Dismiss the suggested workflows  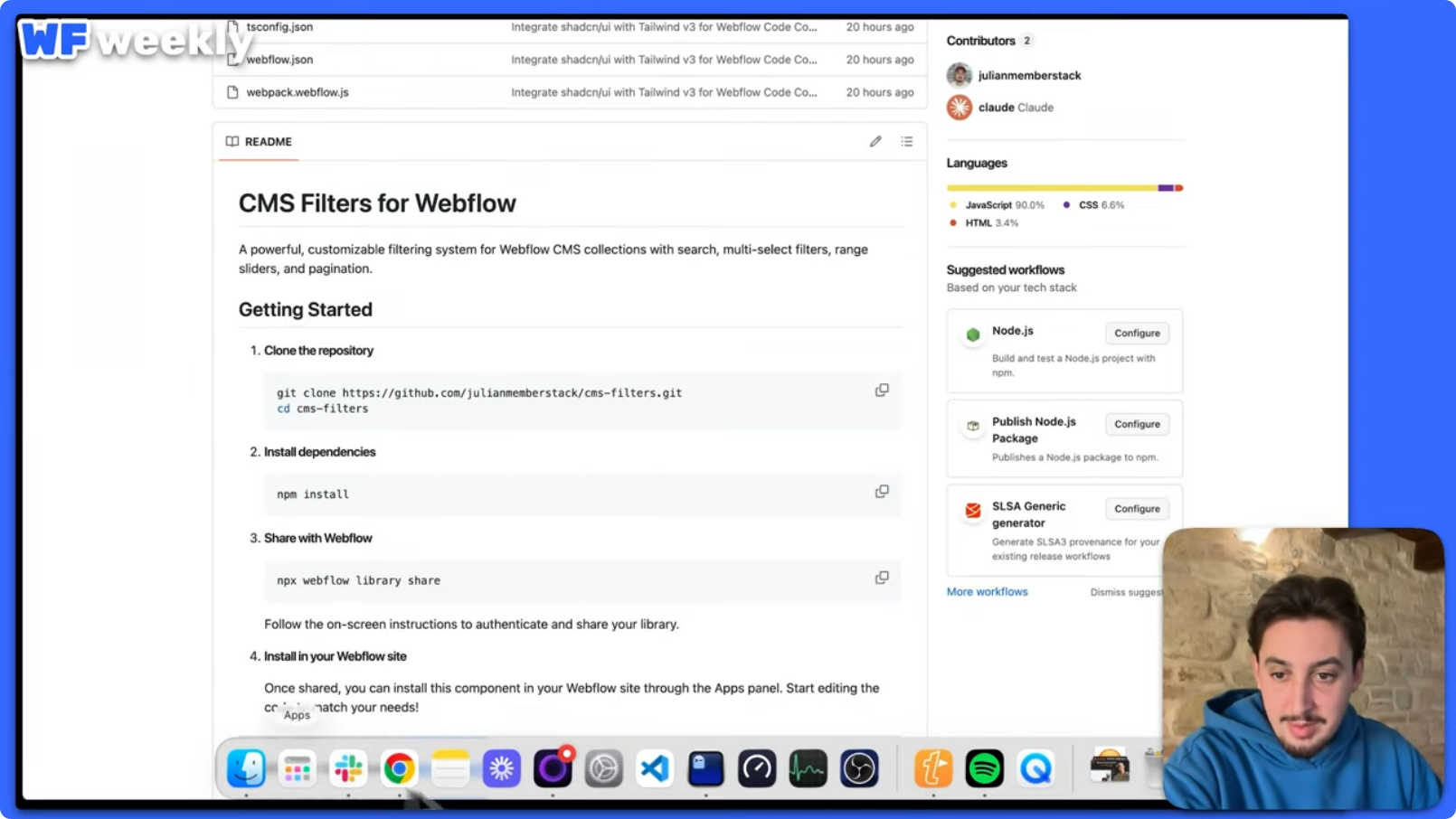tap(1127, 593)
